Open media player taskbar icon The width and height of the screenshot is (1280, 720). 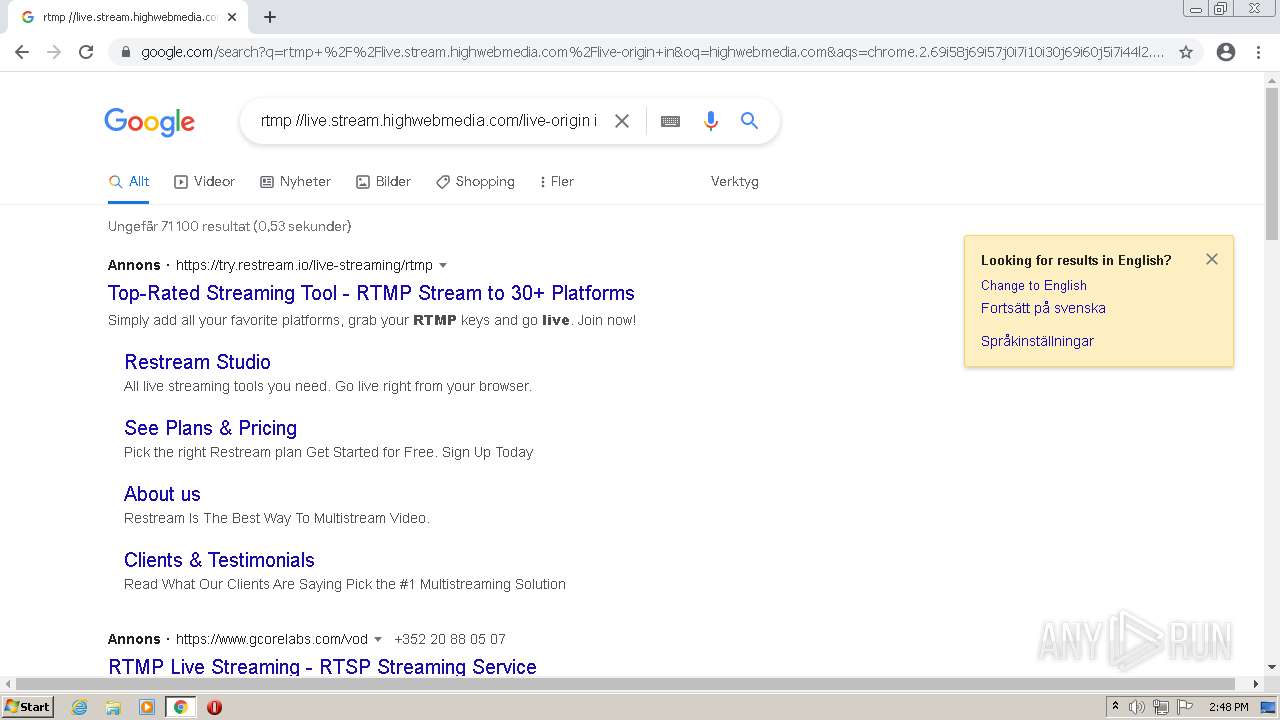[147, 707]
